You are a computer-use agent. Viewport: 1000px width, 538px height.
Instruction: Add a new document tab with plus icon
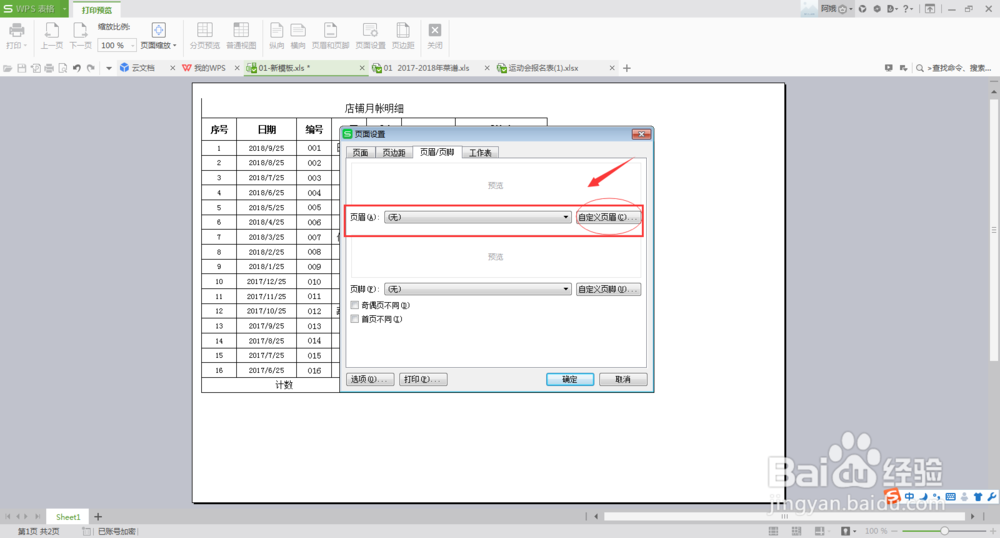tap(627, 68)
